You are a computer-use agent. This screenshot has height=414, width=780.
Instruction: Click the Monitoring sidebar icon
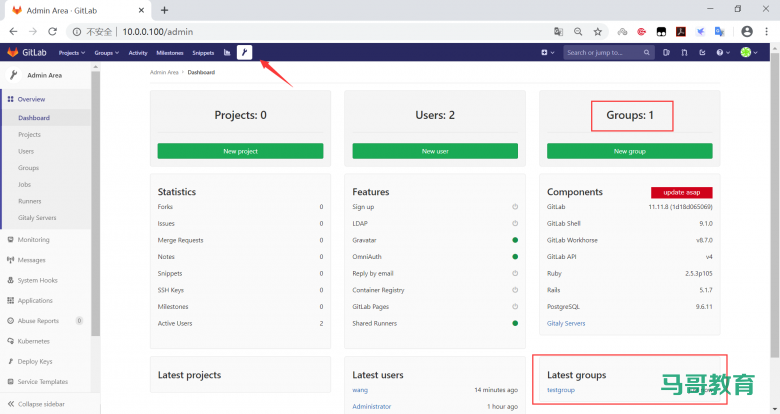(x=10, y=239)
